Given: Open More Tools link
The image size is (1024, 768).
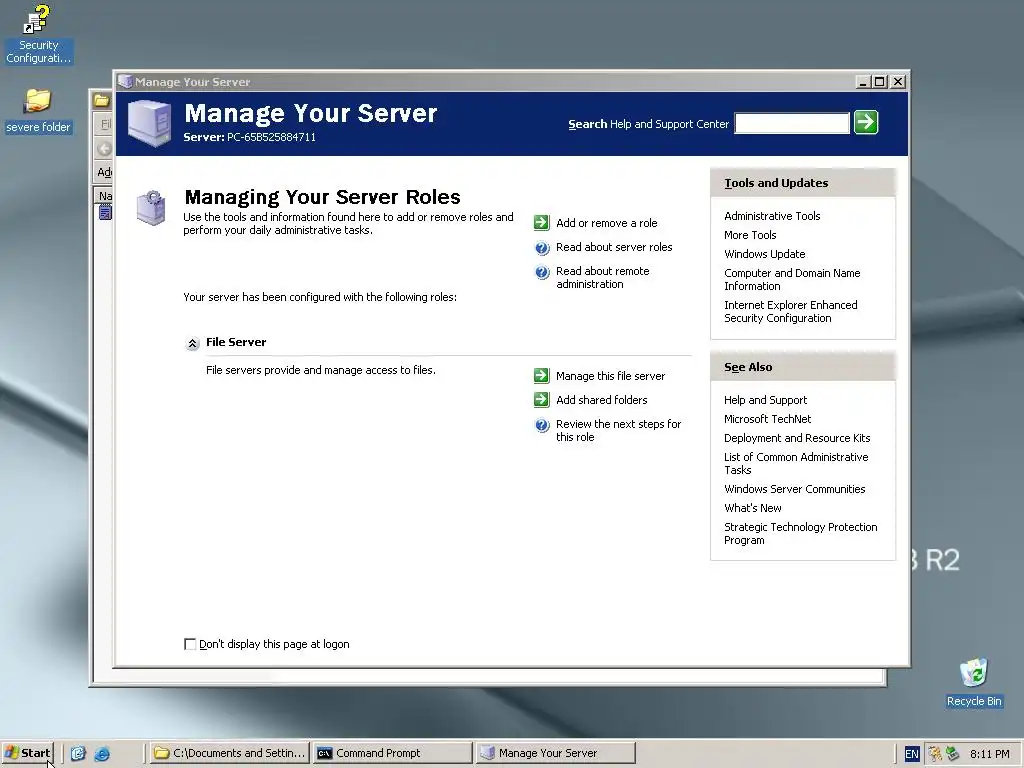Looking at the screenshot, I should [x=750, y=235].
